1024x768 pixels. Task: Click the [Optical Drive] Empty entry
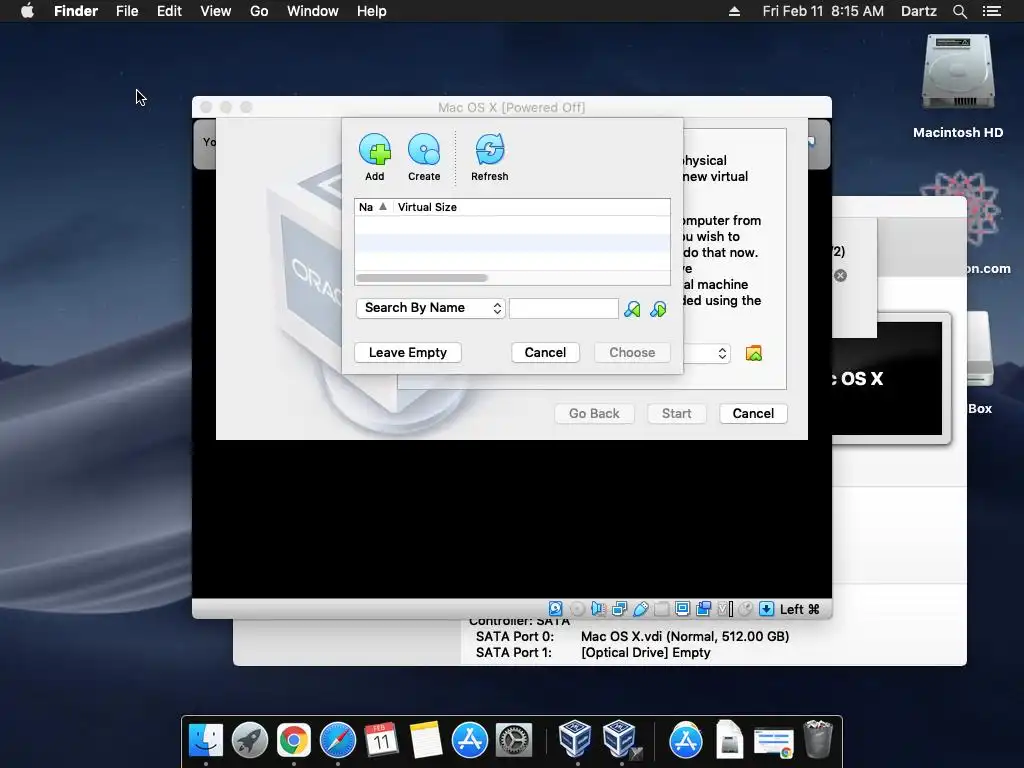tap(646, 652)
